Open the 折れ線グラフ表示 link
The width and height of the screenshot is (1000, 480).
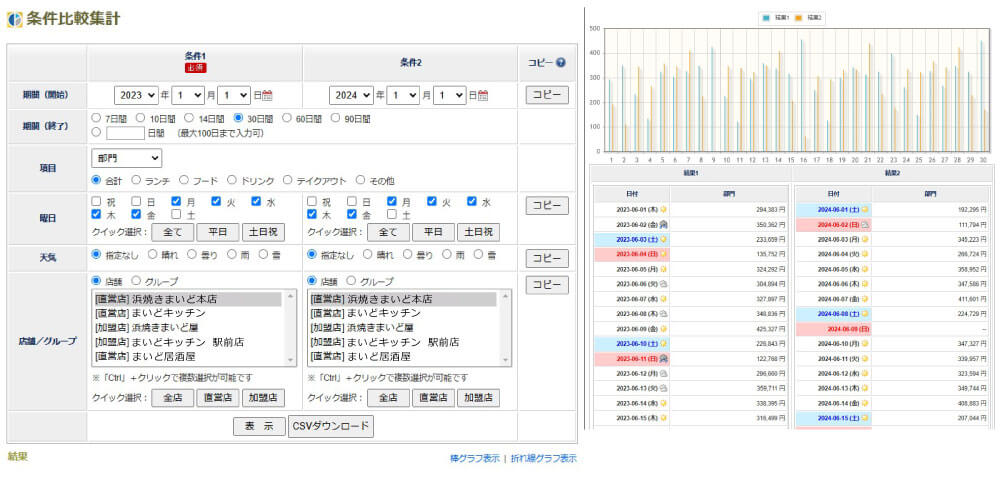(x=544, y=458)
